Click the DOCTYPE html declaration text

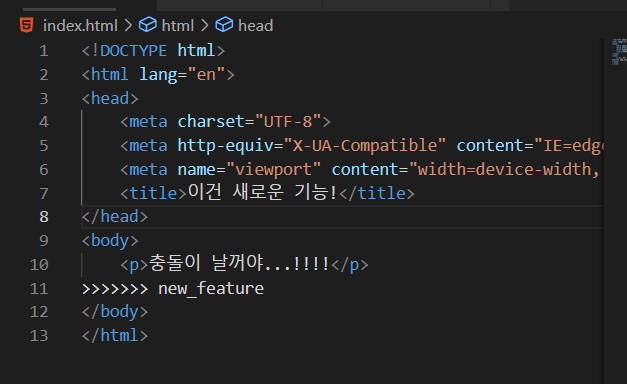(154, 51)
